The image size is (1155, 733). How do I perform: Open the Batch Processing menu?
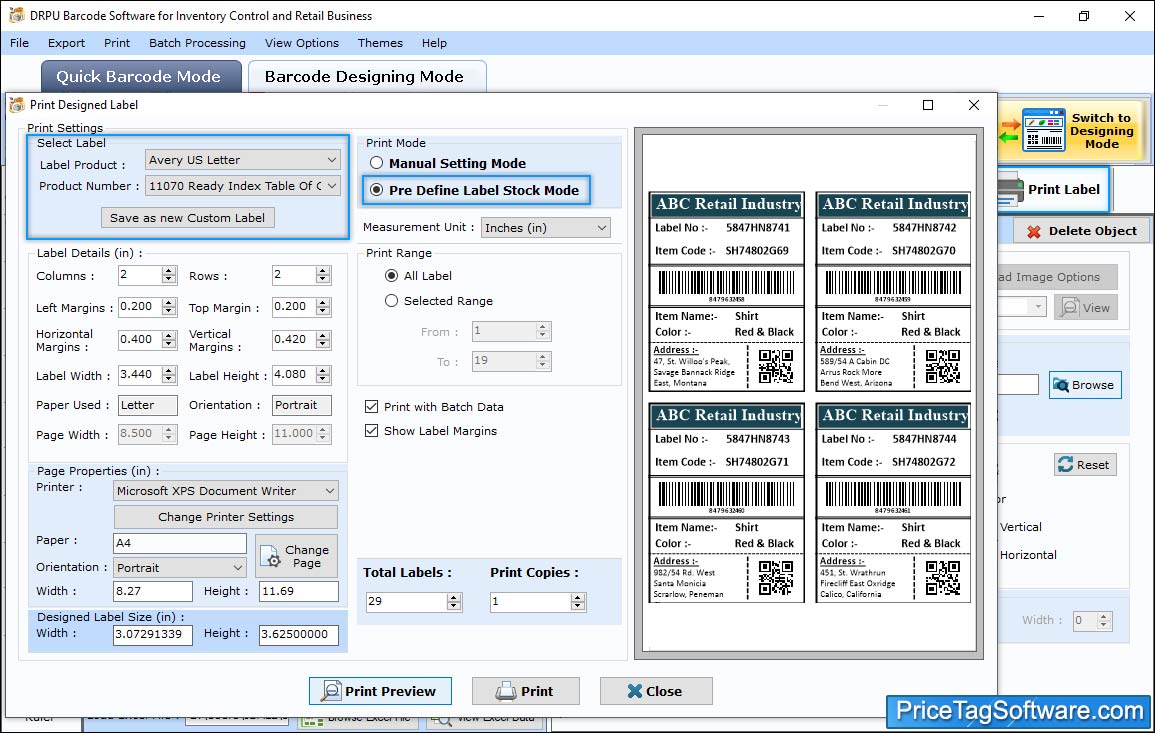(197, 43)
